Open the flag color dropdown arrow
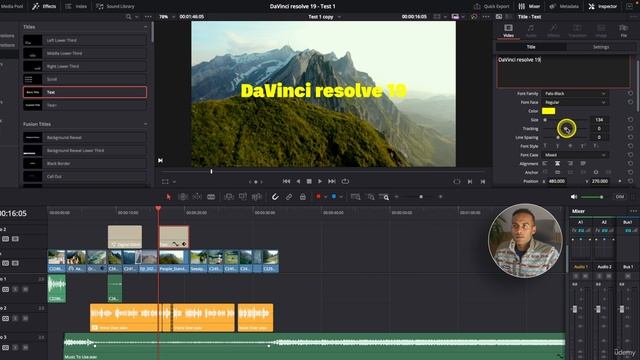 325,197
